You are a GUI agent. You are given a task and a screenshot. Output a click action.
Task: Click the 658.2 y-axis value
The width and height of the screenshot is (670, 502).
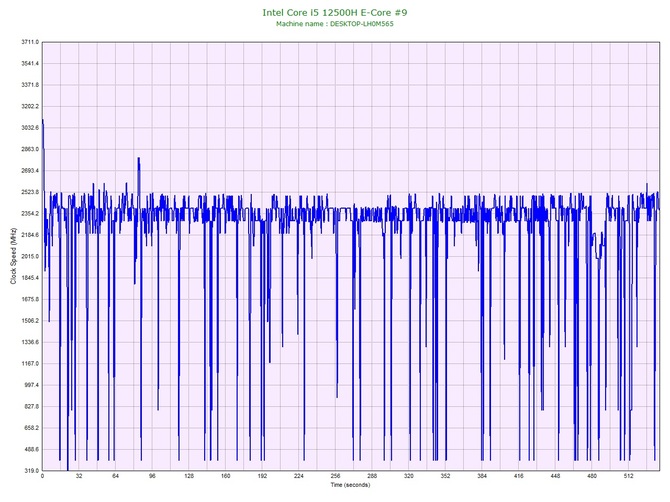click(x=31, y=428)
